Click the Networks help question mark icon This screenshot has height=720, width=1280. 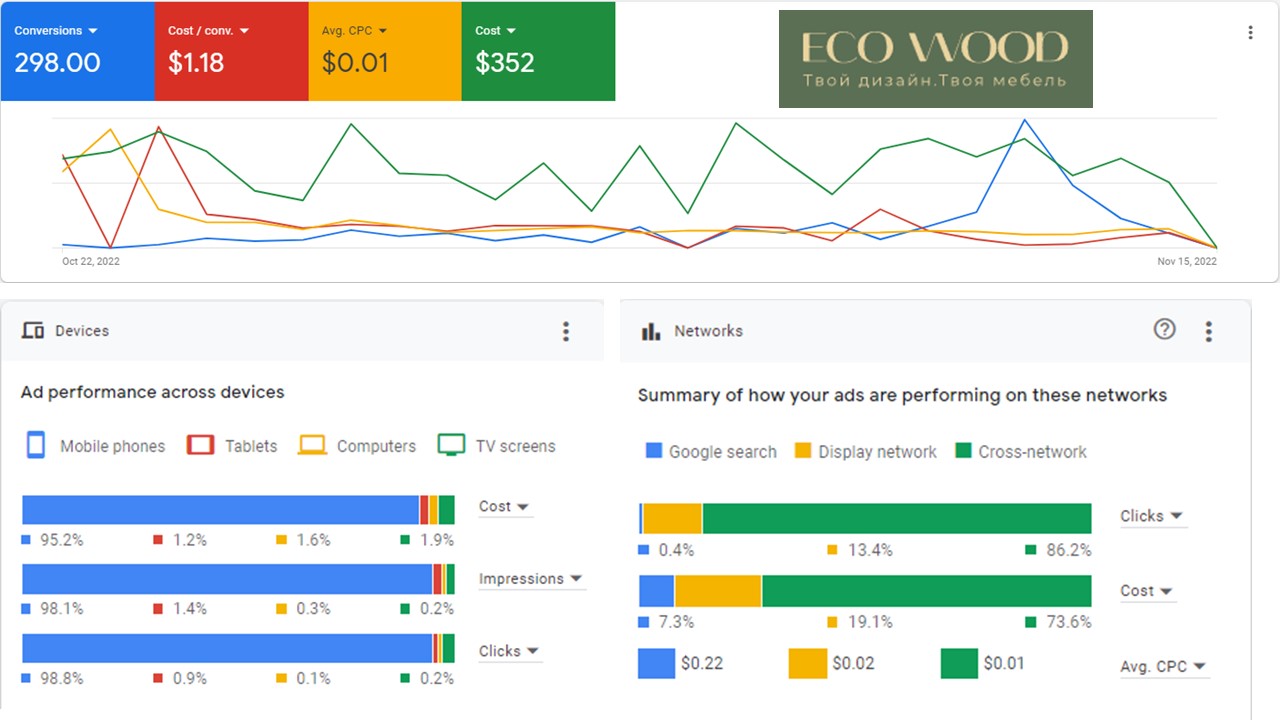click(x=1164, y=329)
